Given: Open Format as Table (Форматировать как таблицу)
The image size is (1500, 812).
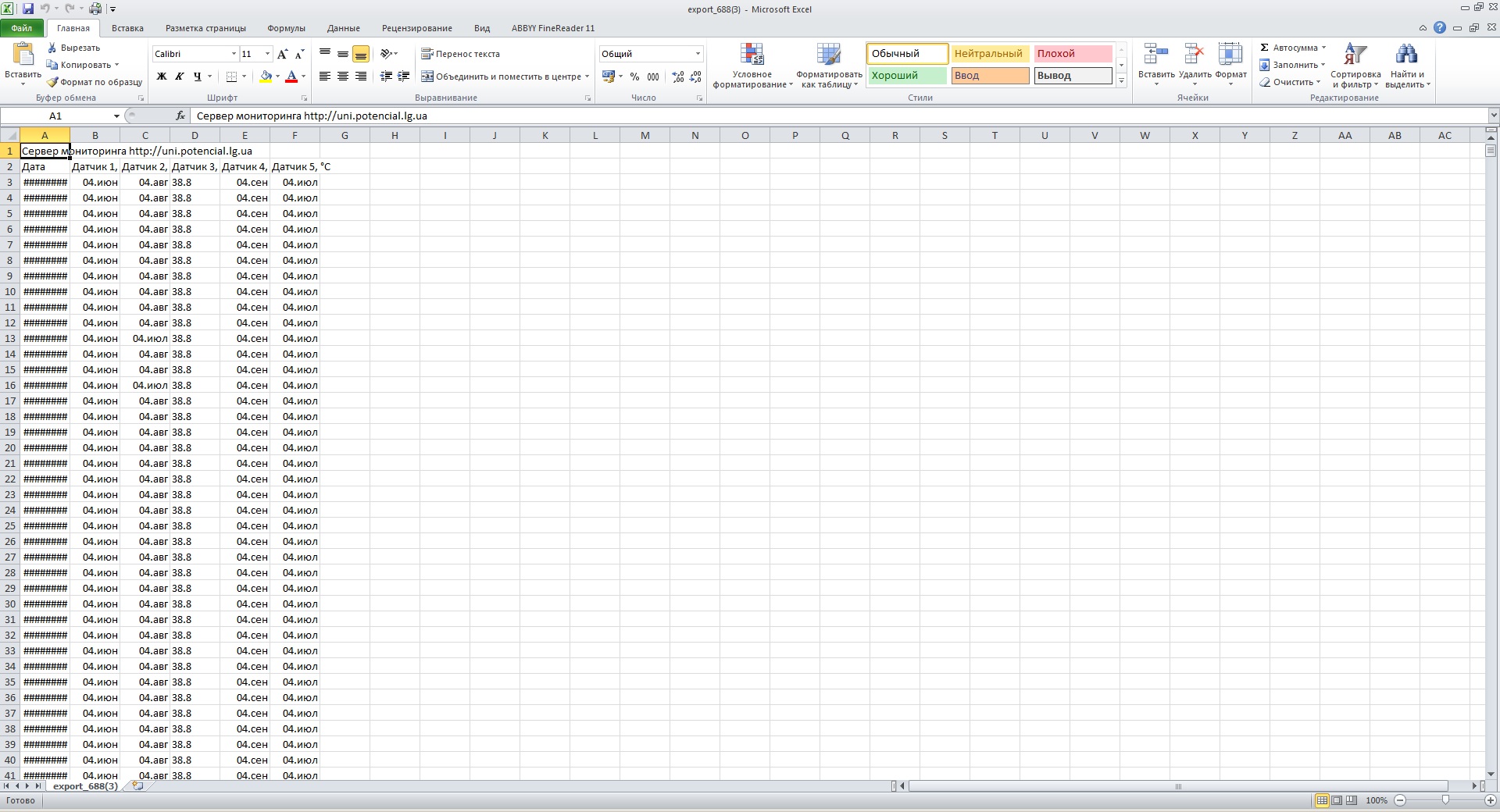Looking at the screenshot, I should (829, 66).
